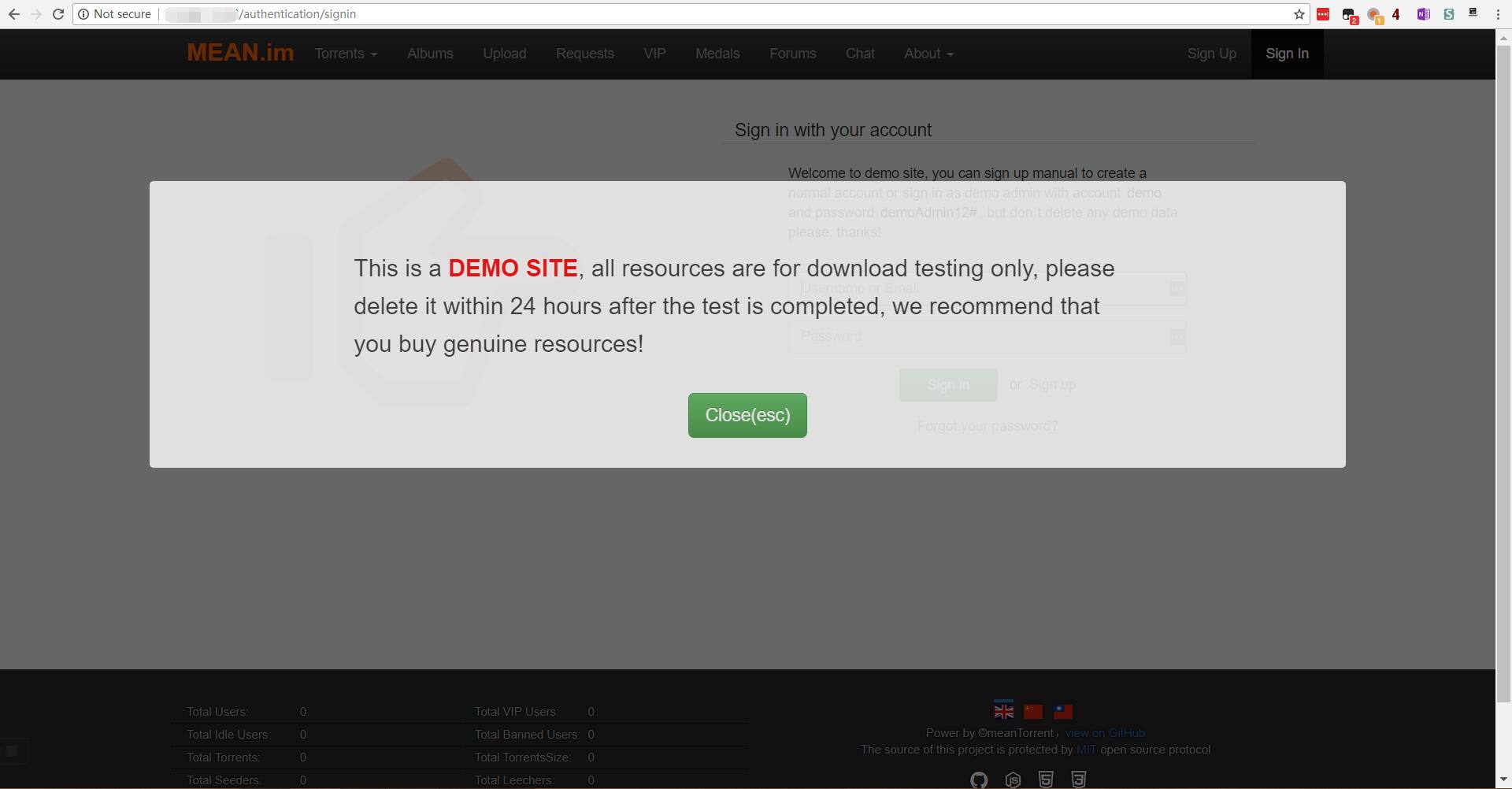1512x789 pixels.
Task: Focus the Password input field
Action: point(988,337)
